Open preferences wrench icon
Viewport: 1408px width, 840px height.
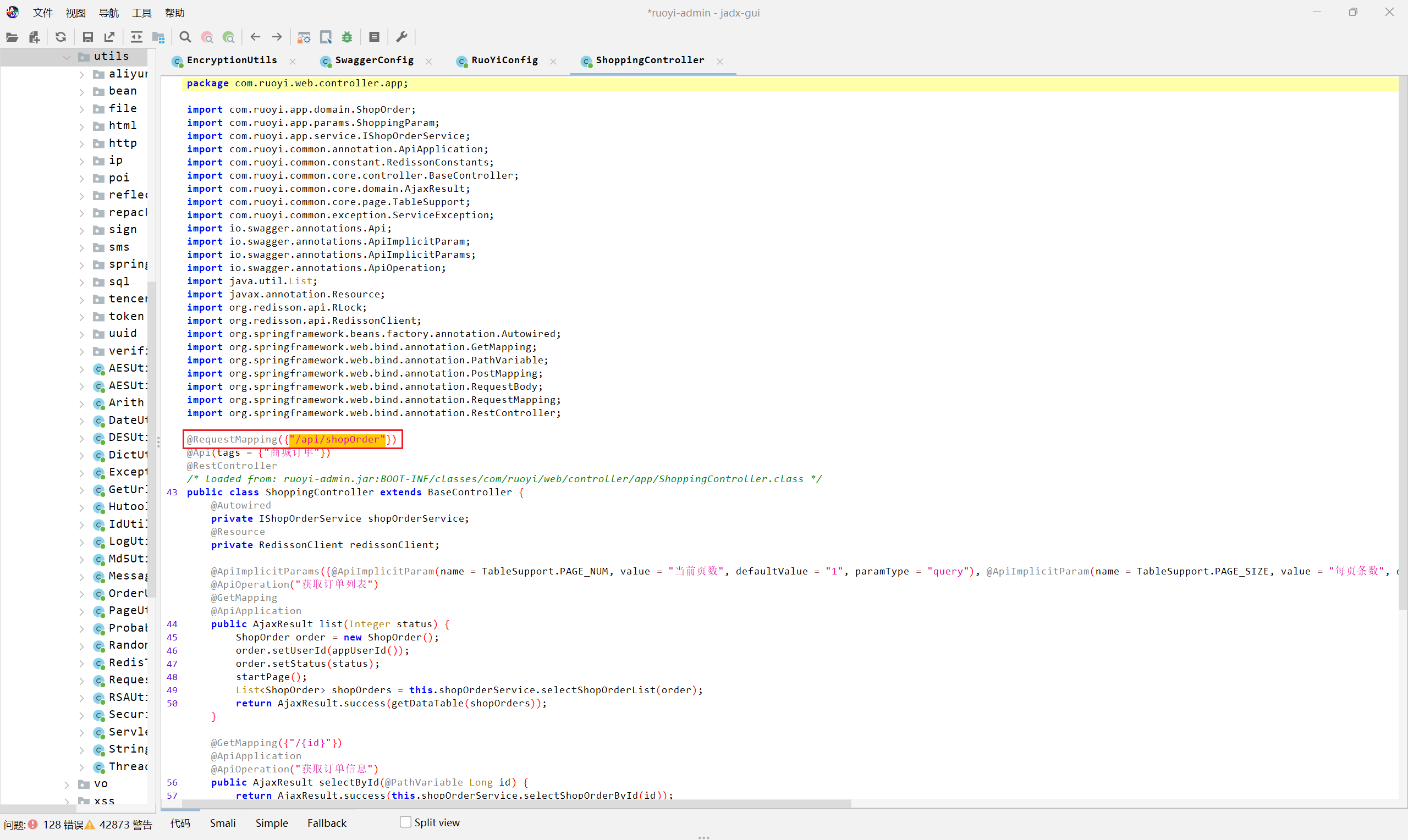(x=402, y=37)
